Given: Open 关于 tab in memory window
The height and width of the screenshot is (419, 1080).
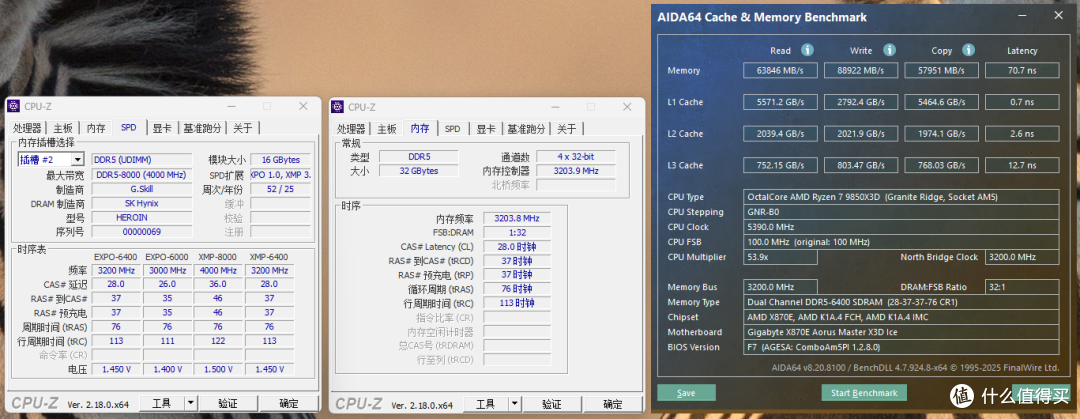Looking at the screenshot, I should [x=566, y=129].
